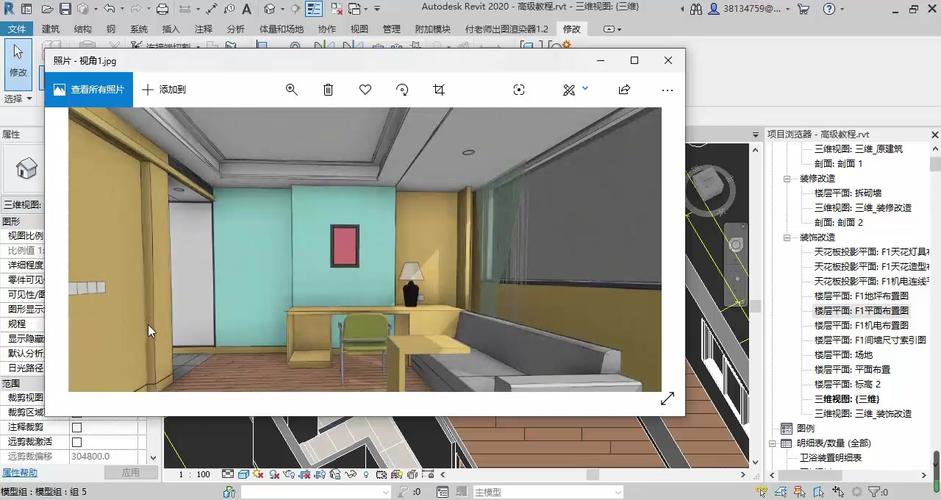The height and width of the screenshot is (500, 941).
Task: Collapse the 装修改造 tree node
Action: coord(786,179)
